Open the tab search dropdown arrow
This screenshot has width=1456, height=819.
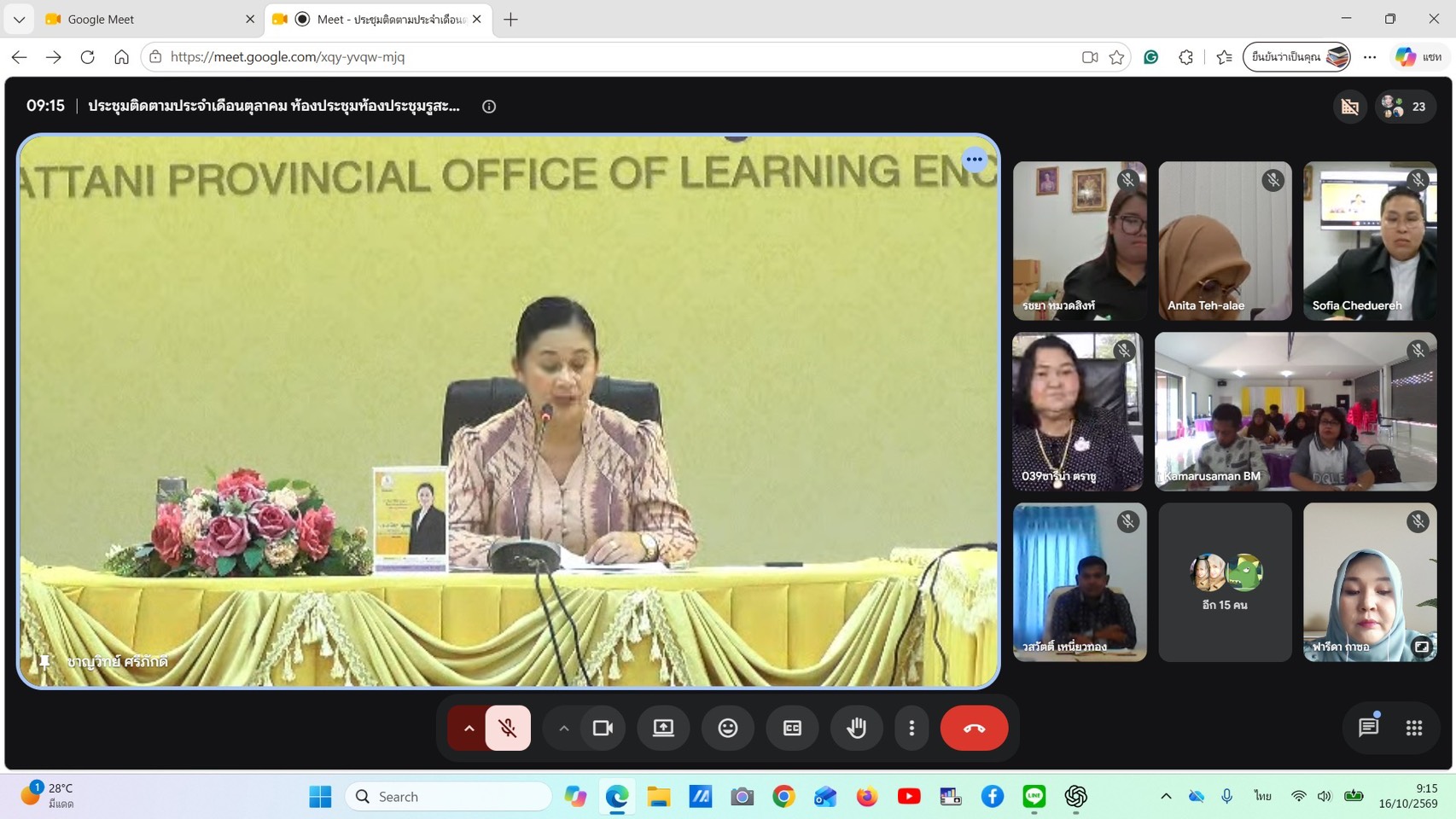19,19
